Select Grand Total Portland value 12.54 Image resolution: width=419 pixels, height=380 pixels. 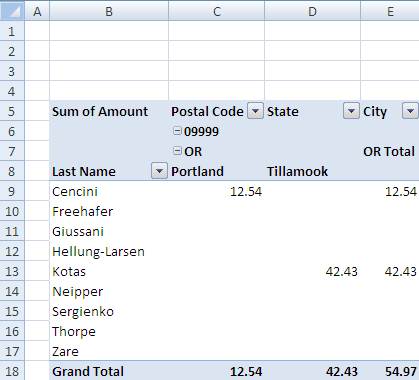point(217,371)
